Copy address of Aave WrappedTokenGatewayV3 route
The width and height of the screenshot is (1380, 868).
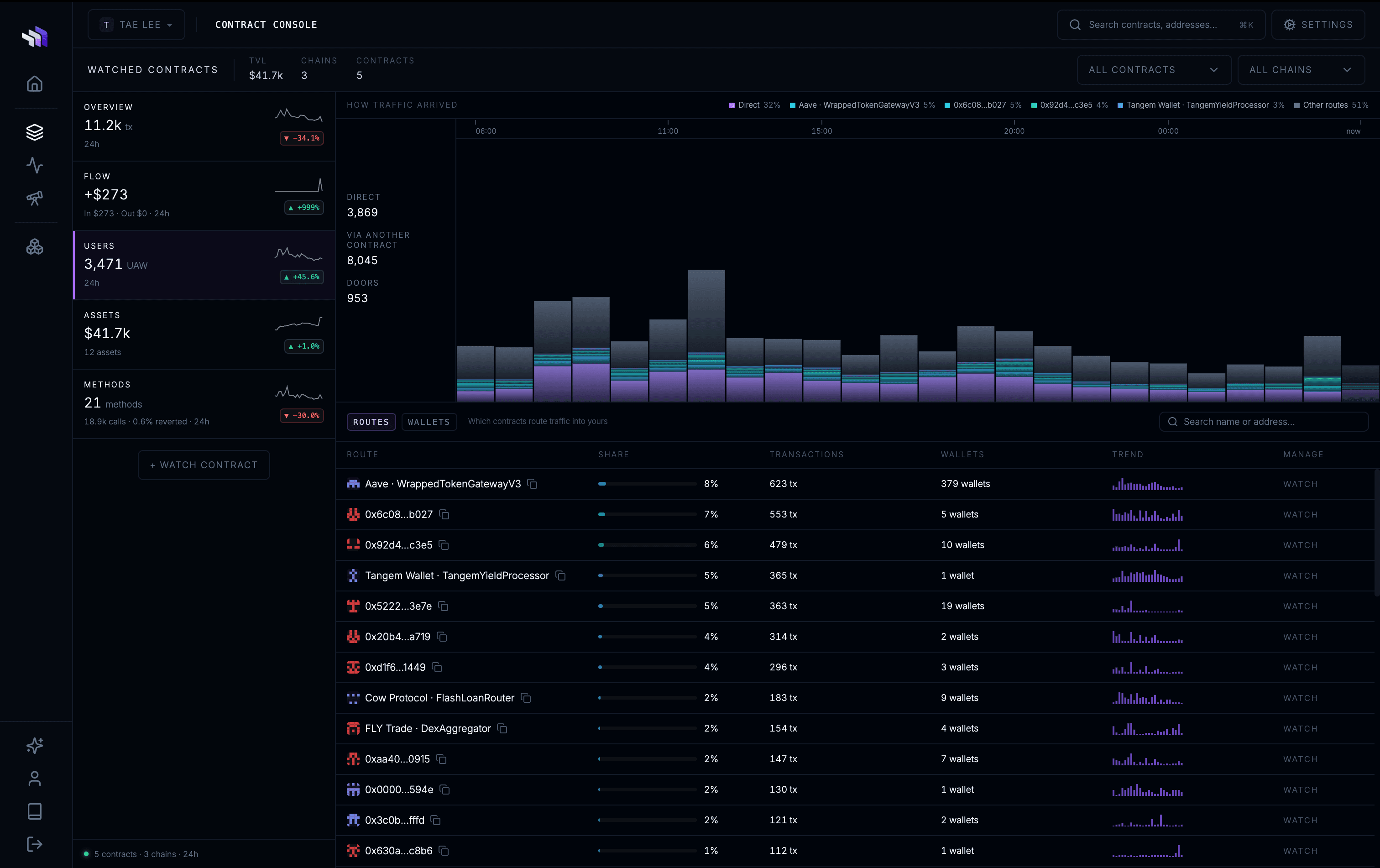click(533, 484)
